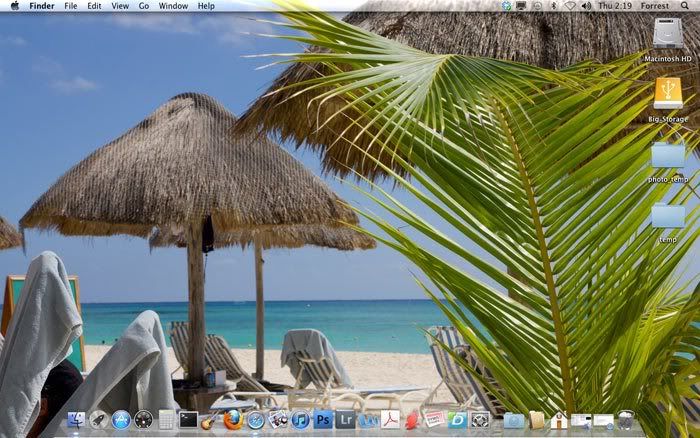Launch Firefox browser from the Dock
This screenshot has height=438, width=700.
(233, 420)
